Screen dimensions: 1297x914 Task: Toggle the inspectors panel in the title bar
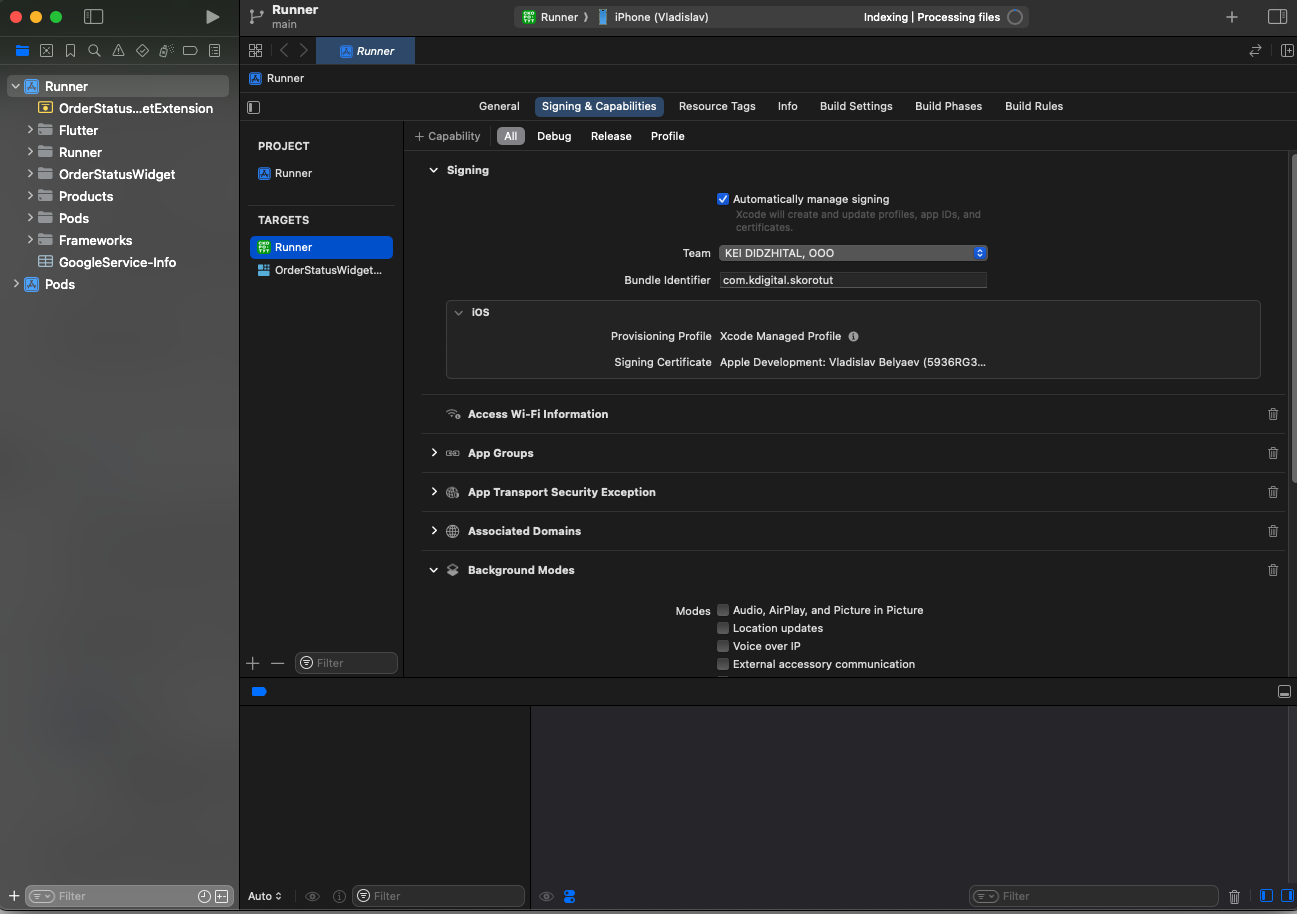[x=1277, y=17]
